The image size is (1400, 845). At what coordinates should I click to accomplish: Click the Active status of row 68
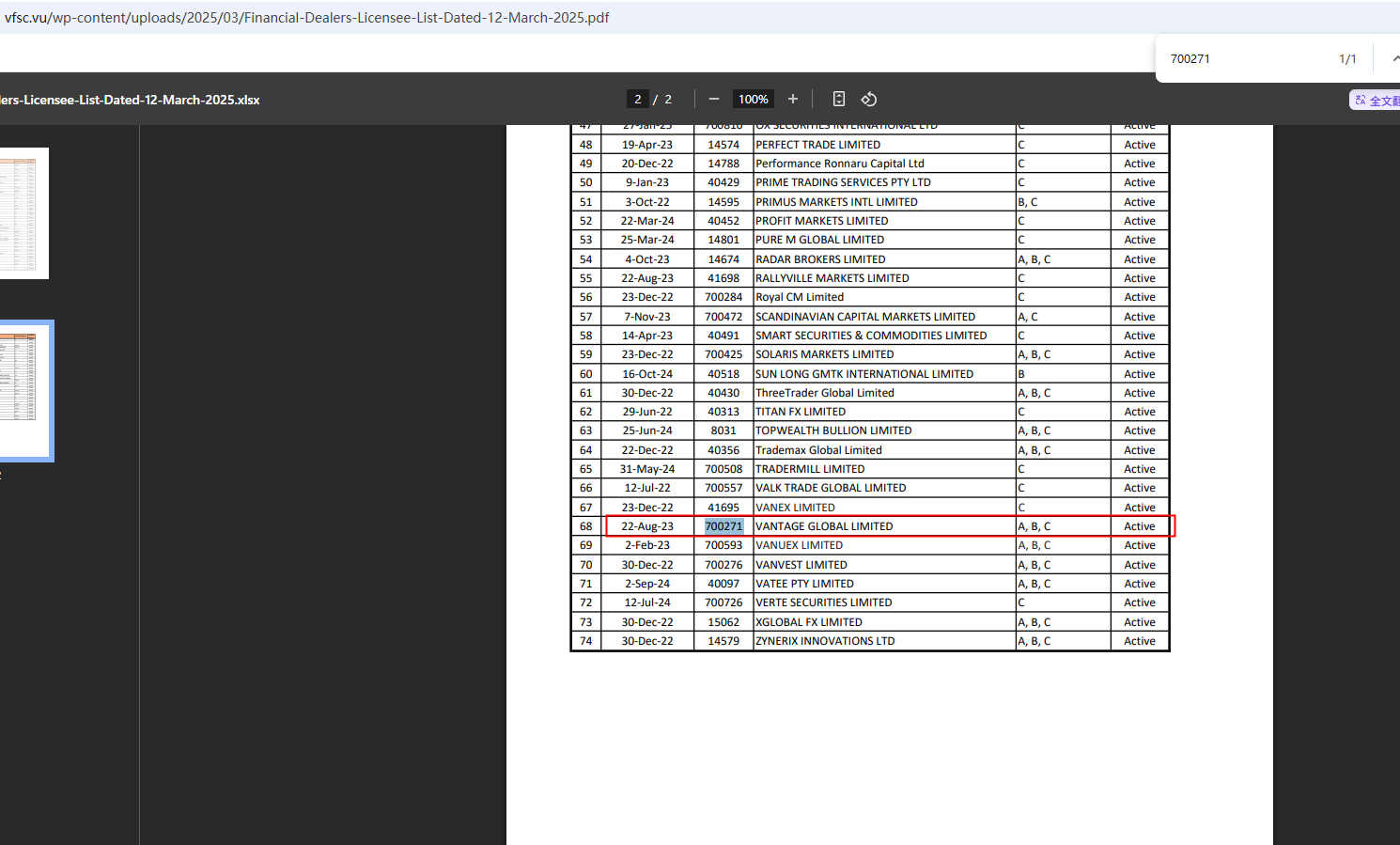click(1139, 526)
